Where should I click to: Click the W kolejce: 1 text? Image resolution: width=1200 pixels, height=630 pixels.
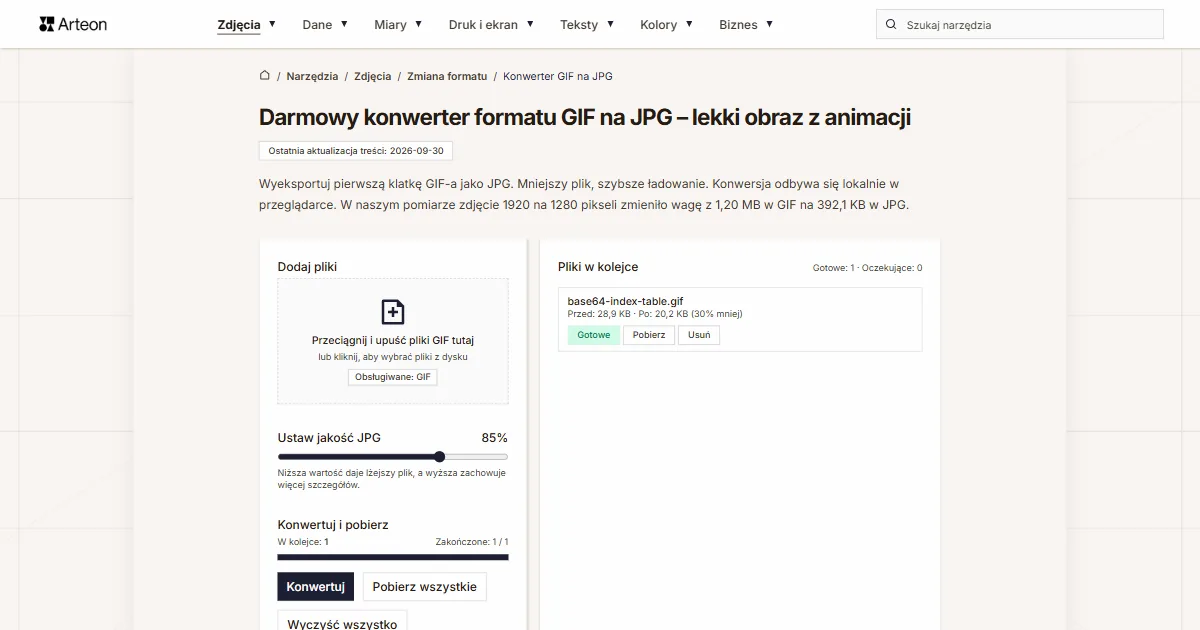pyautogui.click(x=303, y=542)
